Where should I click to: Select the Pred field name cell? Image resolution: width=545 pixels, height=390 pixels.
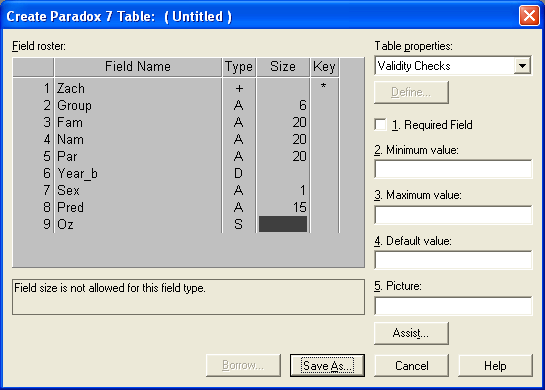(138, 207)
